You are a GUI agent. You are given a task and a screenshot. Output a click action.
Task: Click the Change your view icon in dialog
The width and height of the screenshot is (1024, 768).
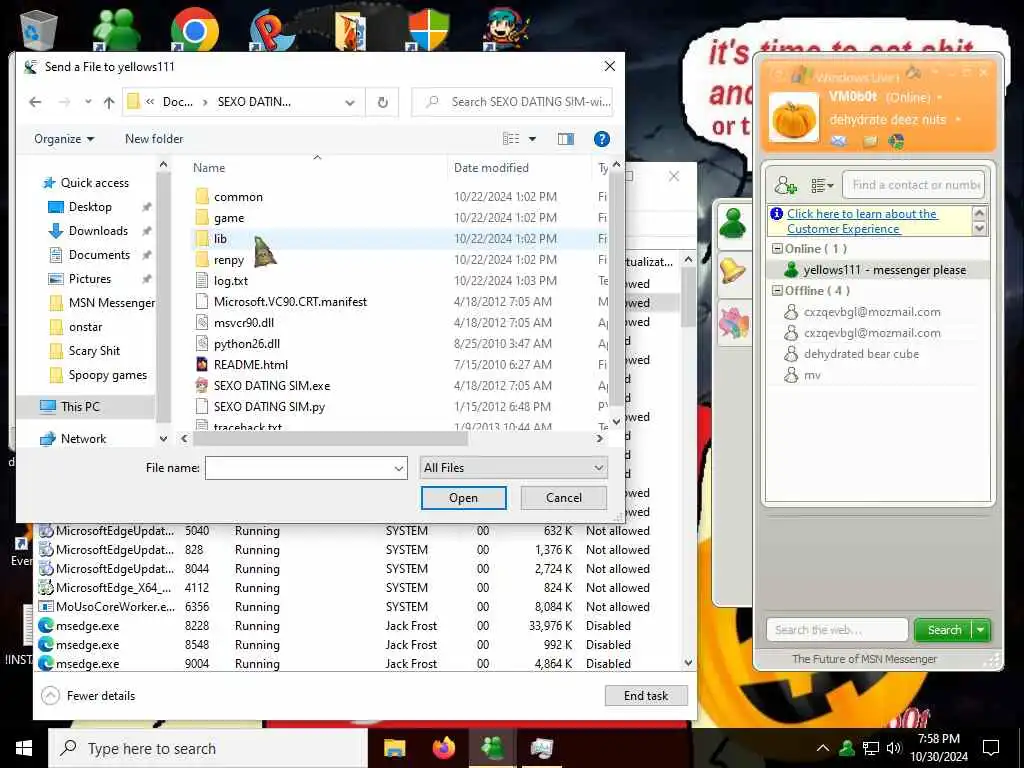click(511, 139)
